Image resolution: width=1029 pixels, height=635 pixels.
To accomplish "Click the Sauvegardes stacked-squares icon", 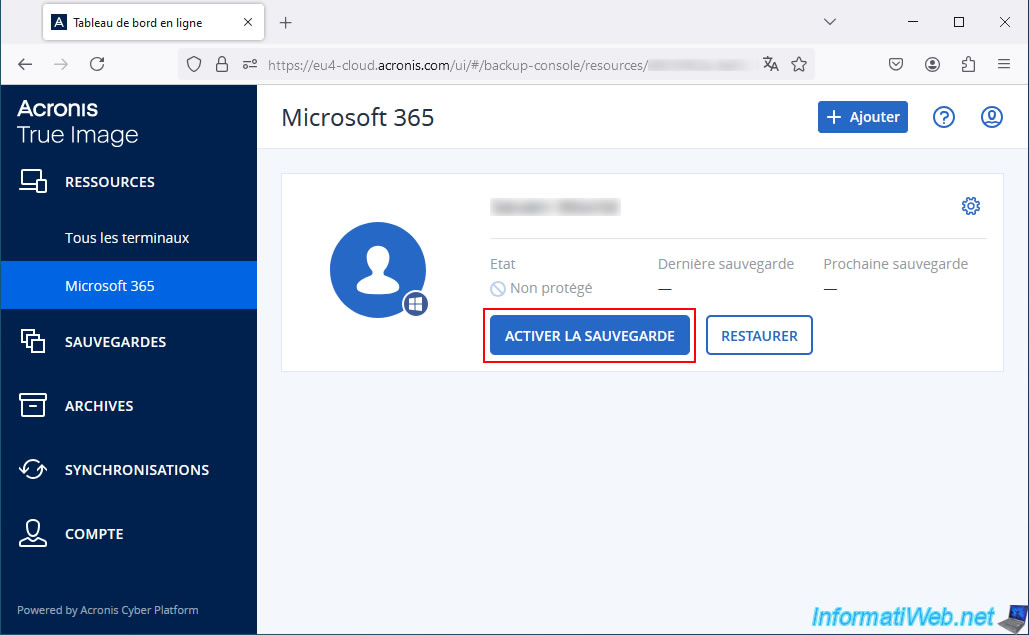I will point(33,342).
